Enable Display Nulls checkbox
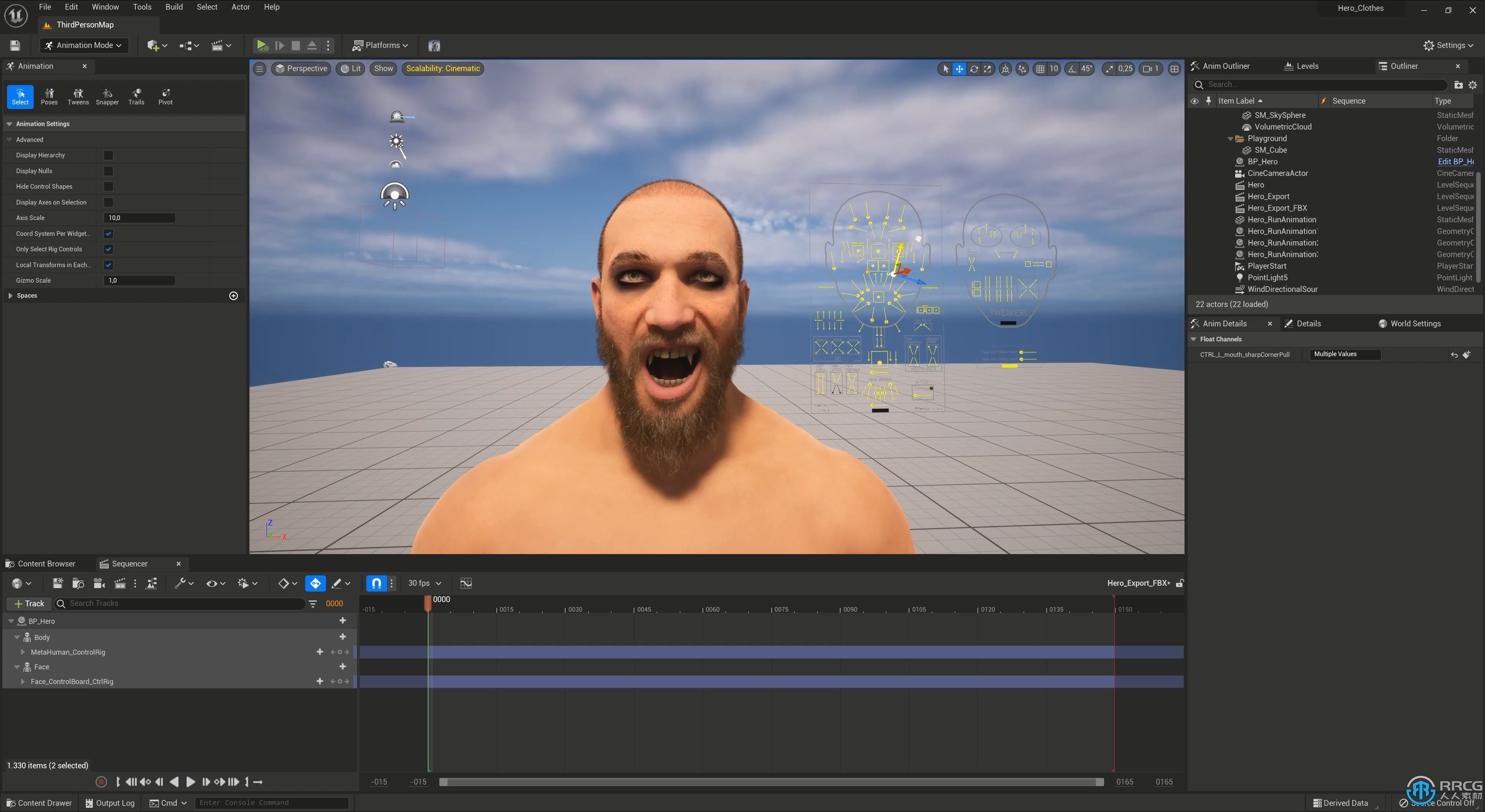The width and height of the screenshot is (1485, 812). pyautogui.click(x=108, y=171)
